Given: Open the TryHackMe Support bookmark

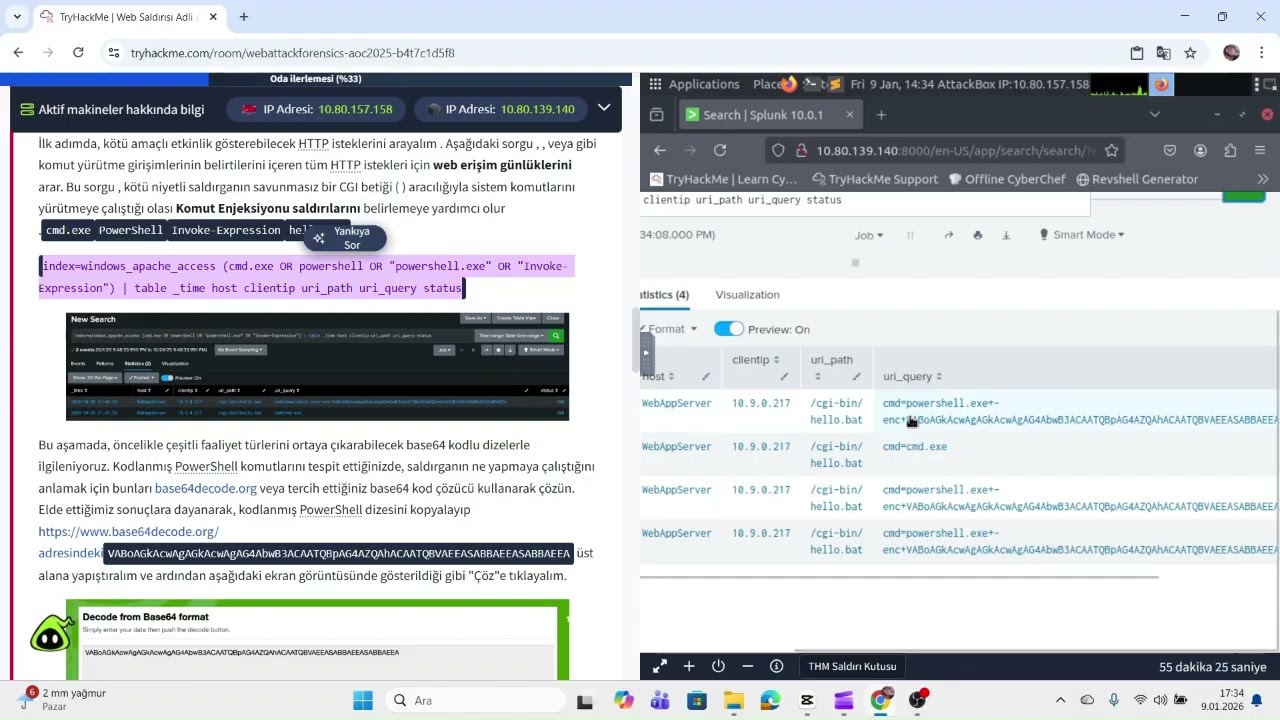Looking at the screenshot, I should (x=875, y=179).
